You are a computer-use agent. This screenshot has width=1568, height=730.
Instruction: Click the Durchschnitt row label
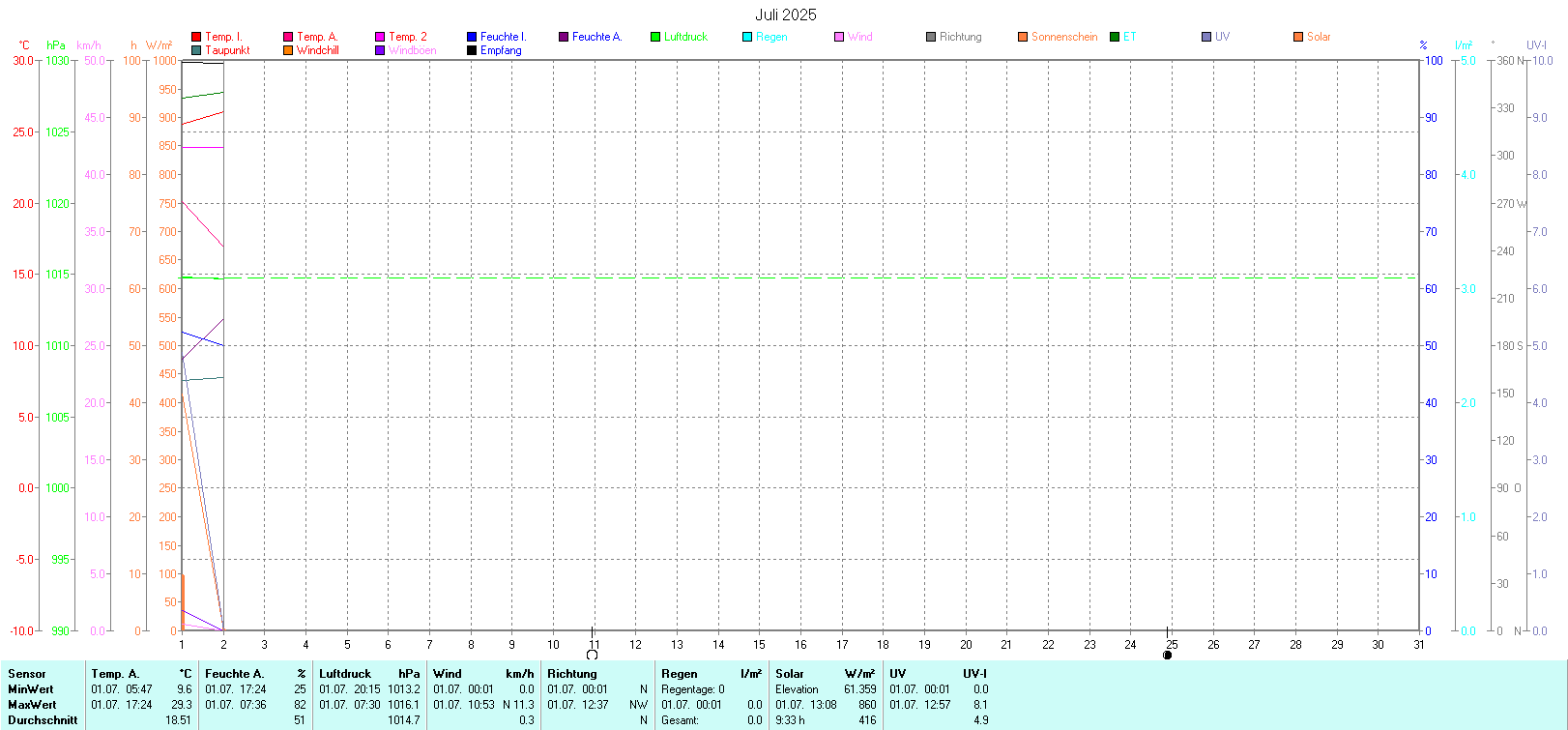pyautogui.click(x=43, y=720)
